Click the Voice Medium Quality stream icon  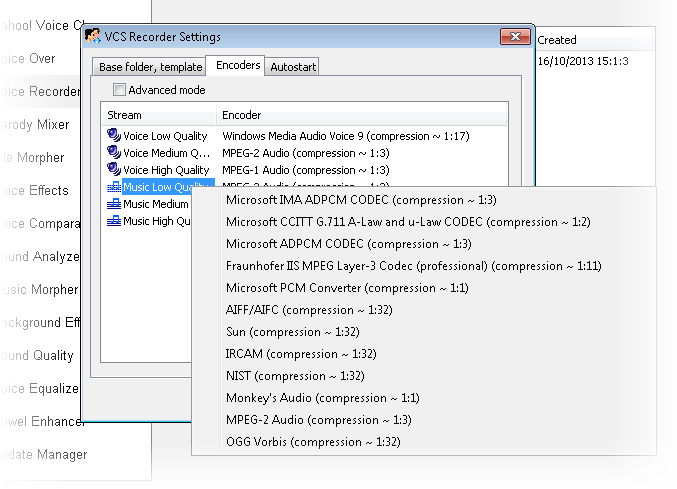point(114,152)
